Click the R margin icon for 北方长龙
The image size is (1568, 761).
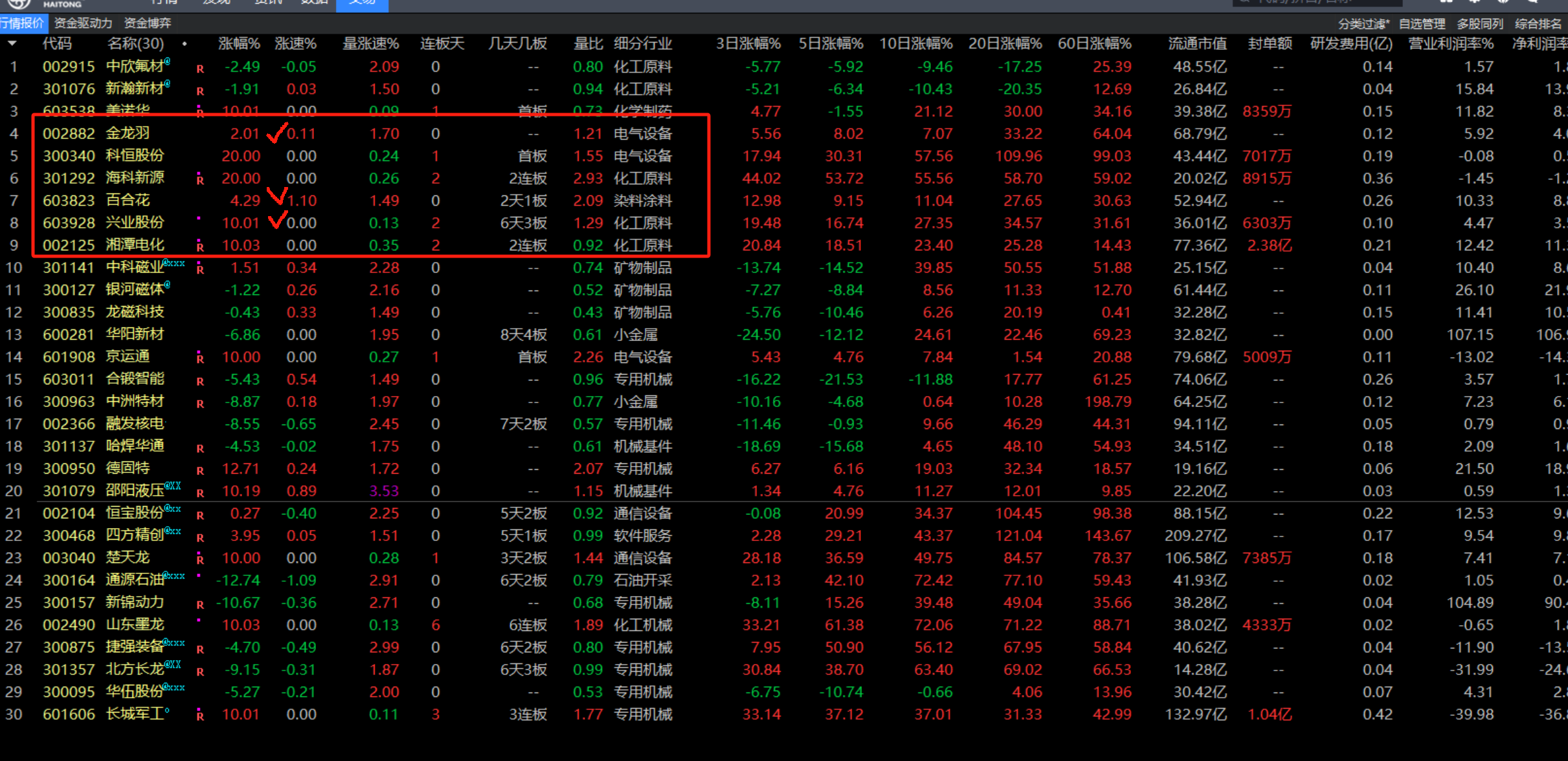click(200, 672)
